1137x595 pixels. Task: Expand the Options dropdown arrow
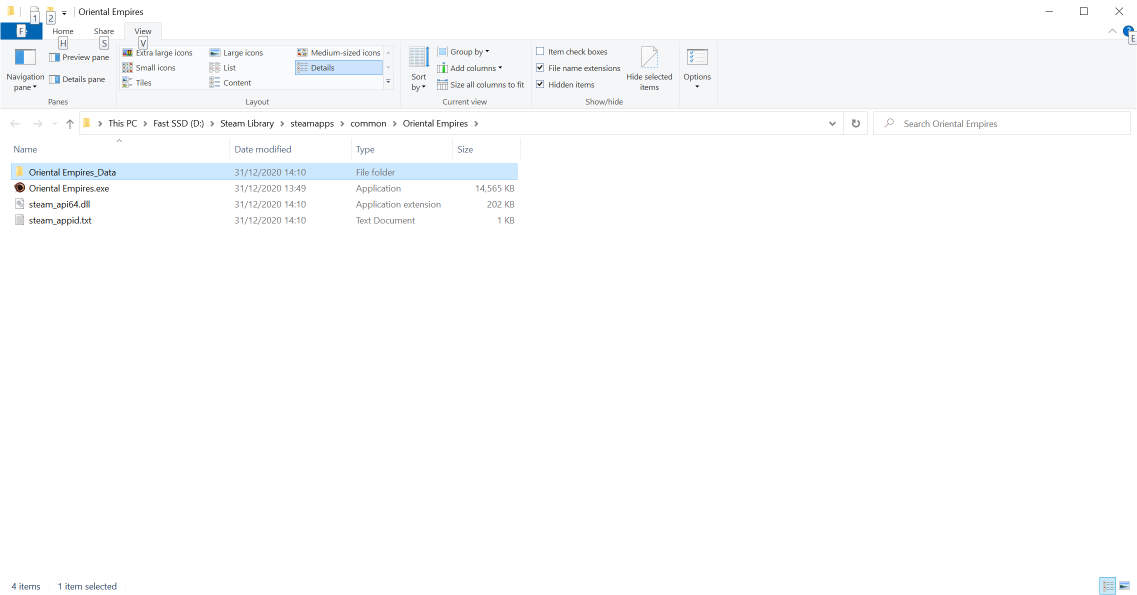697,87
